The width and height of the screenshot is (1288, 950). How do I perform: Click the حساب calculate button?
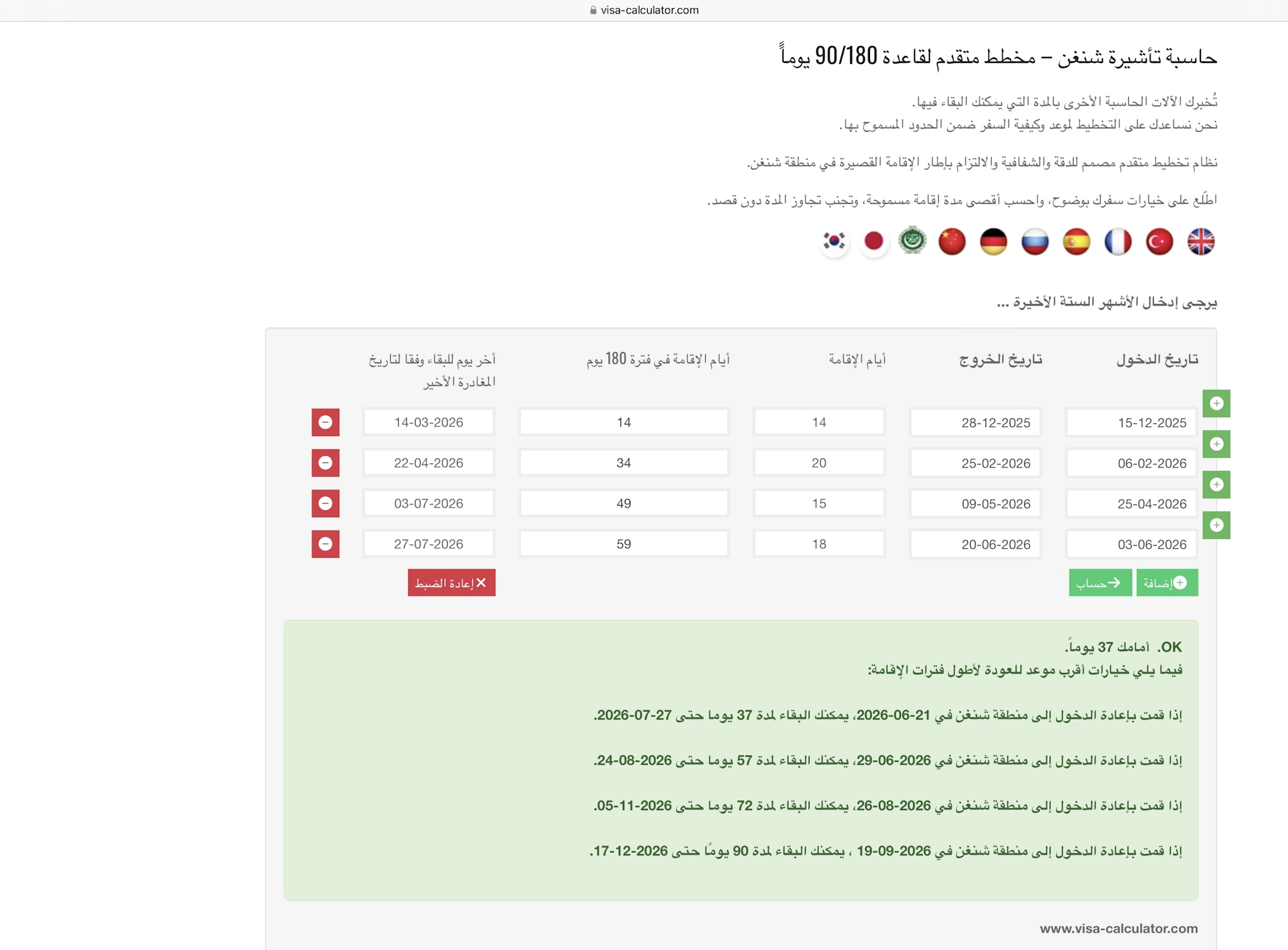pyautogui.click(x=1099, y=583)
